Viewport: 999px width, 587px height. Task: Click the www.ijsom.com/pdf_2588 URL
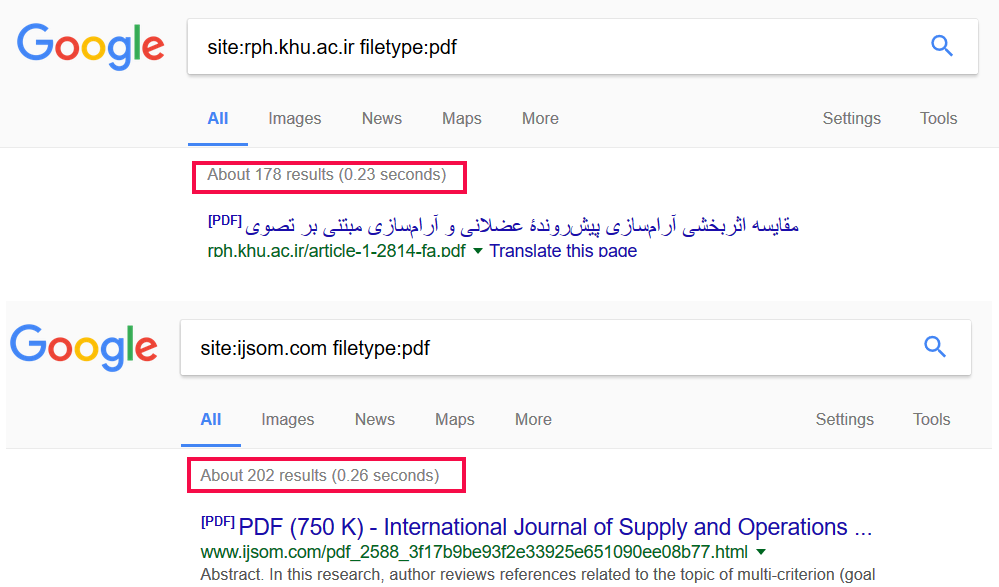click(x=474, y=552)
